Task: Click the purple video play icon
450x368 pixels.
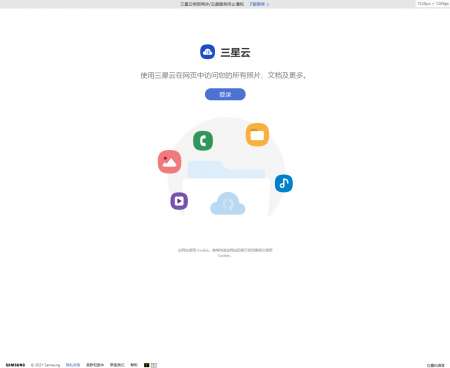Action: point(179,201)
